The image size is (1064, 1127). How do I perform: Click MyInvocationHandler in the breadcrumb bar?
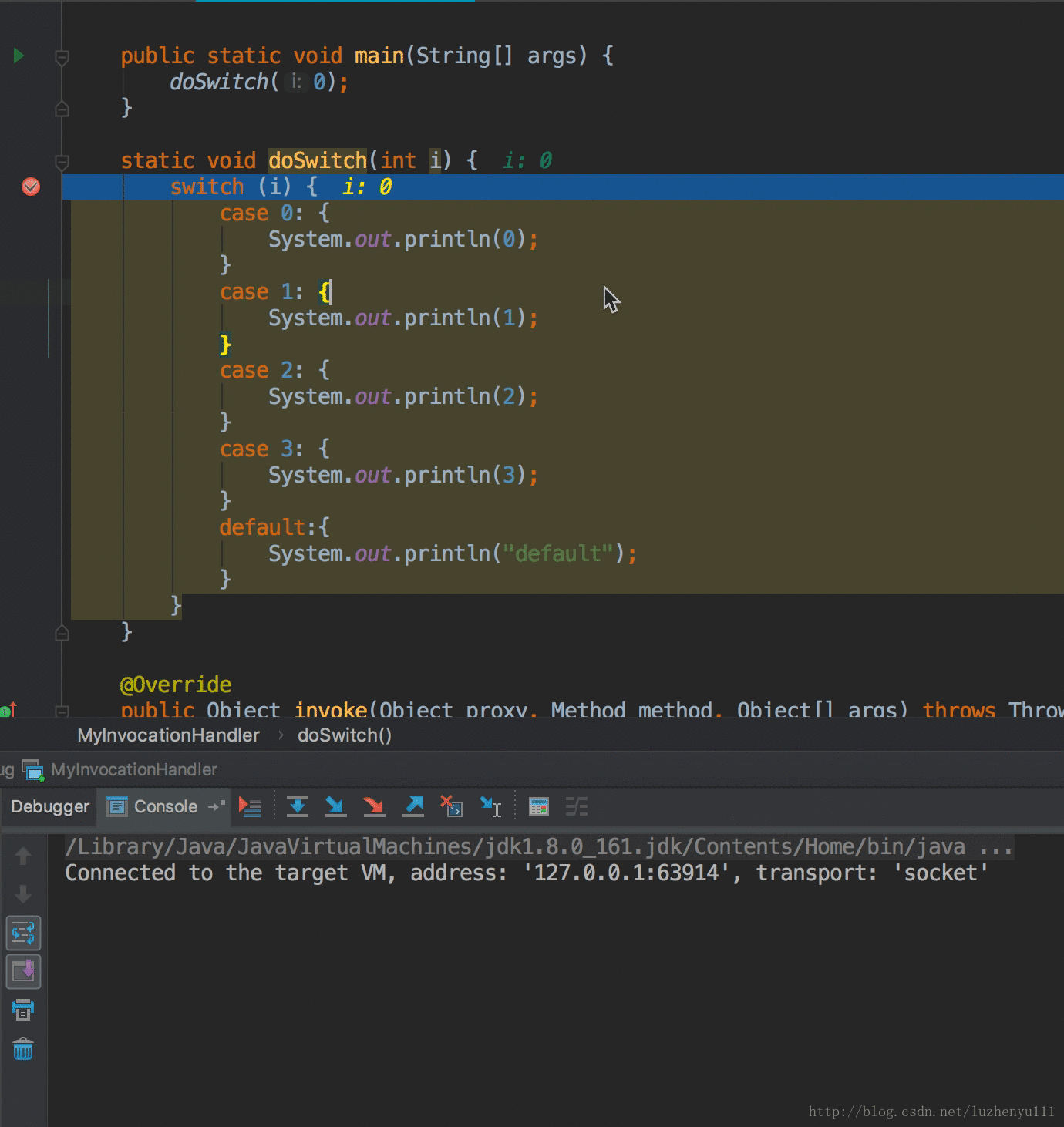[x=168, y=735]
